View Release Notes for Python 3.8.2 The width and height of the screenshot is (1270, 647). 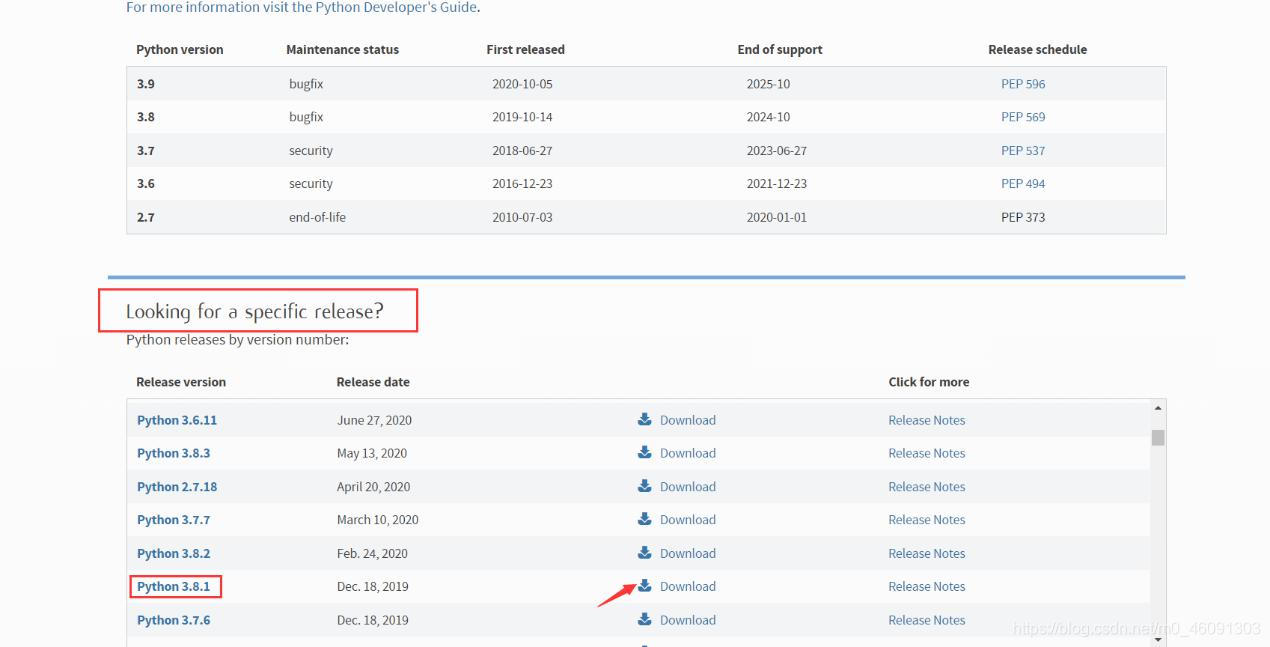pyautogui.click(x=927, y=553)
